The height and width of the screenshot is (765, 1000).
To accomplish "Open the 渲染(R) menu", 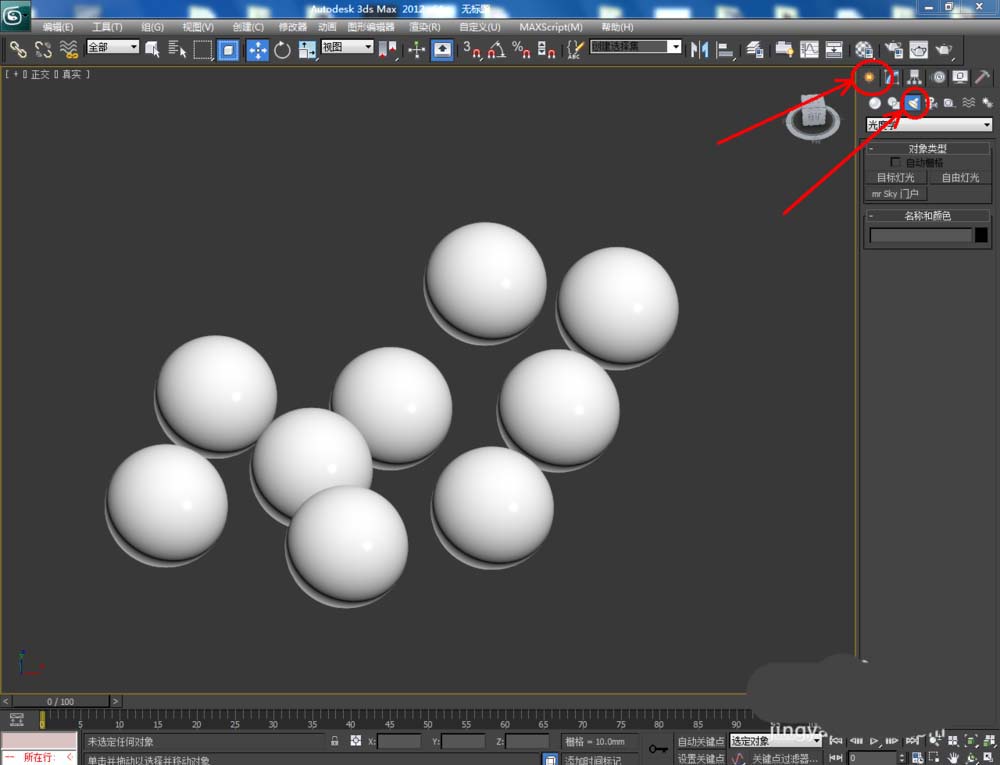I will pyautogui.click(x=424, y=27).
